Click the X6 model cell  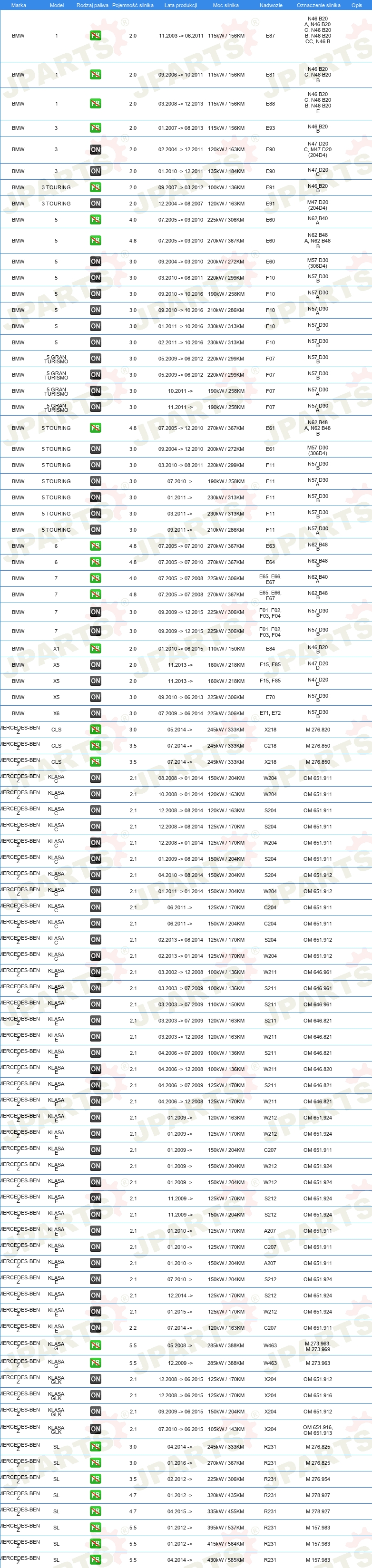point(56,713)
